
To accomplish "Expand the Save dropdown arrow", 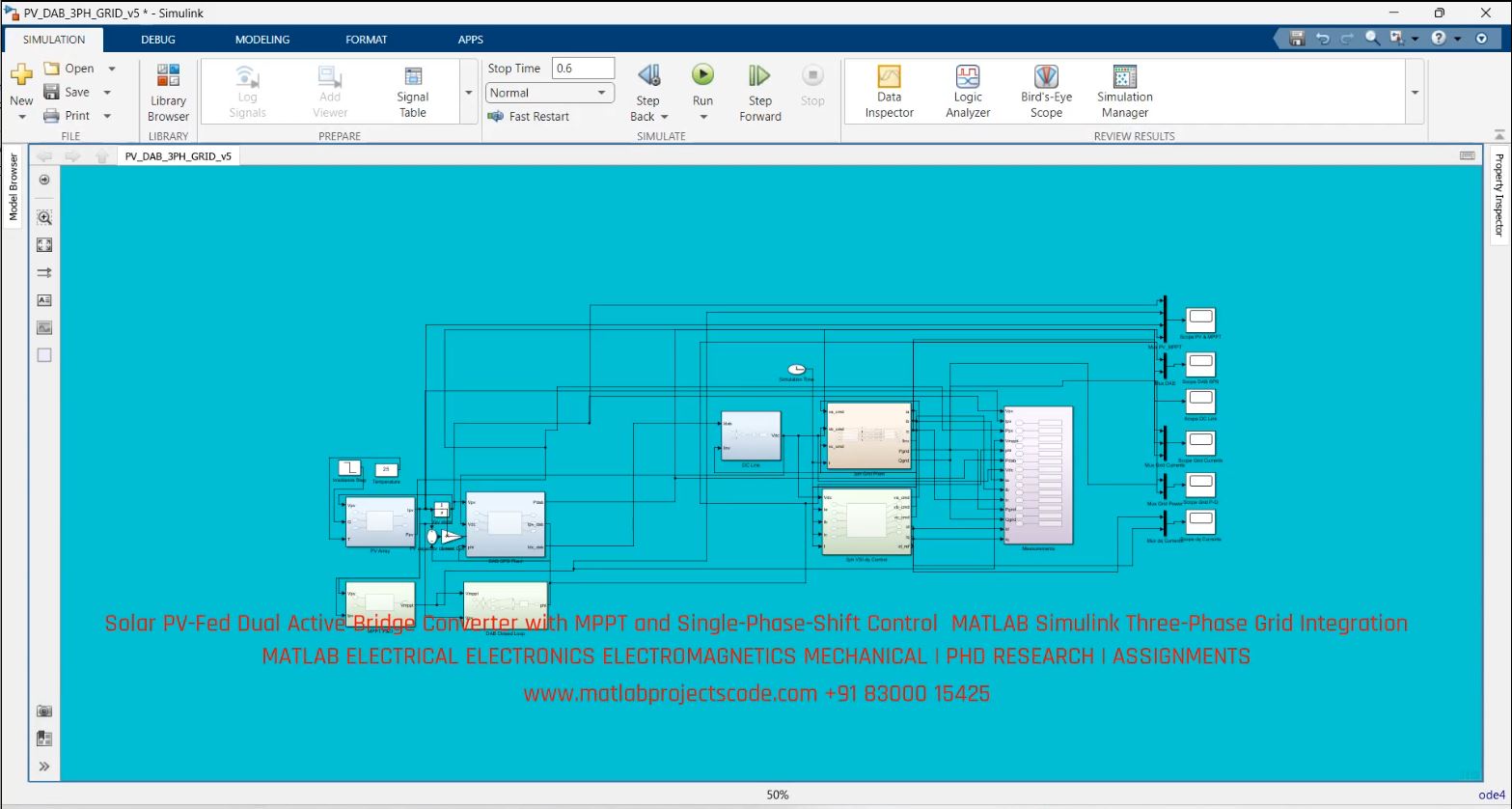I will pyautogui.click(x=107, y=93).
